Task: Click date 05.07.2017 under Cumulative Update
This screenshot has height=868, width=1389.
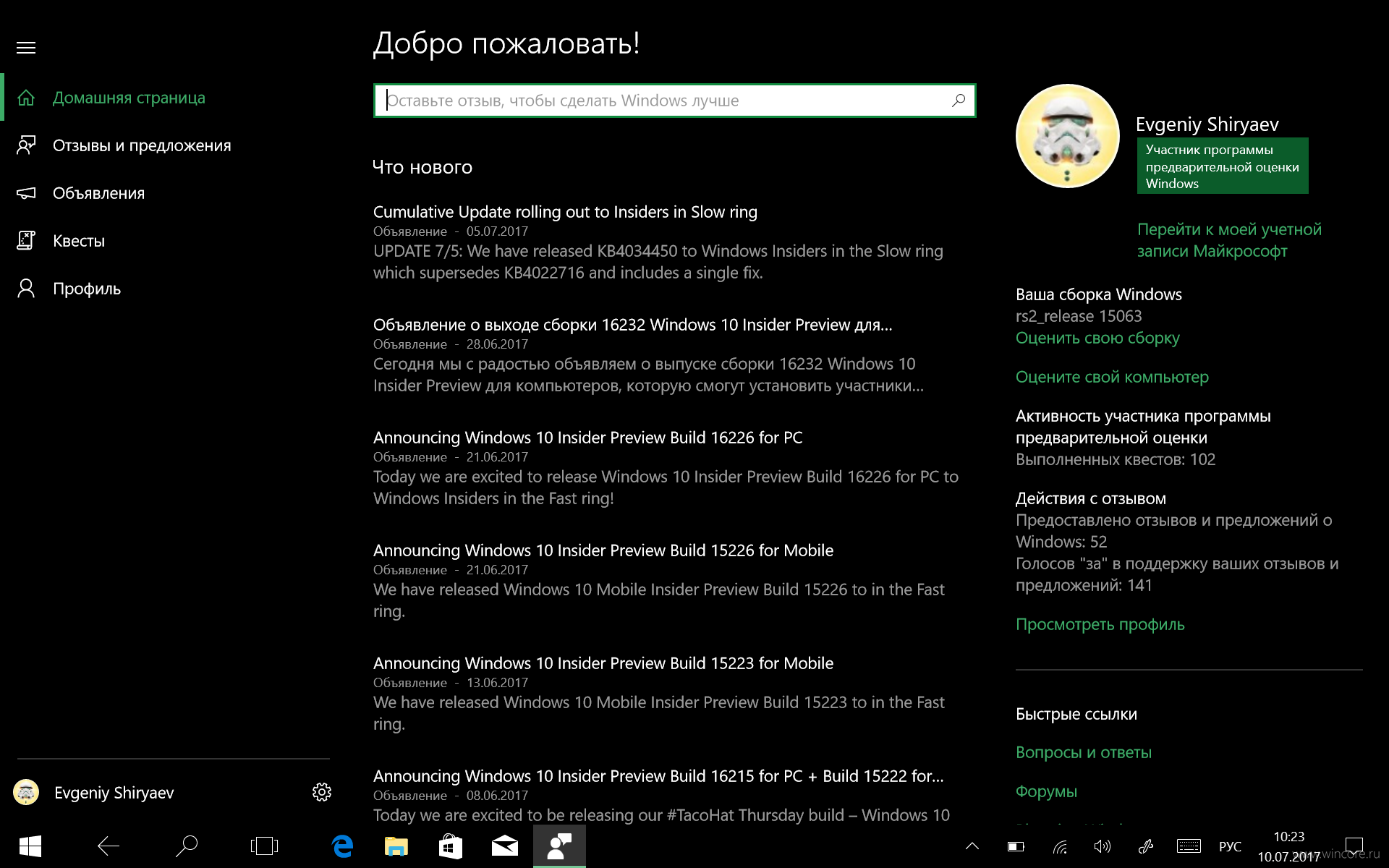Action: (x=497, y=231)
